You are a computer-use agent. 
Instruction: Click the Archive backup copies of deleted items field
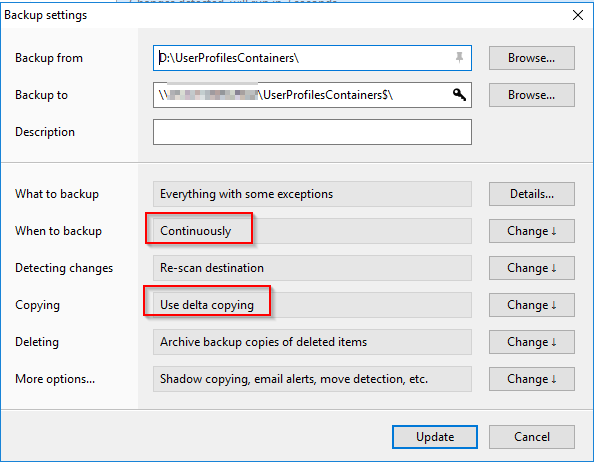click(x=312, y=342)
